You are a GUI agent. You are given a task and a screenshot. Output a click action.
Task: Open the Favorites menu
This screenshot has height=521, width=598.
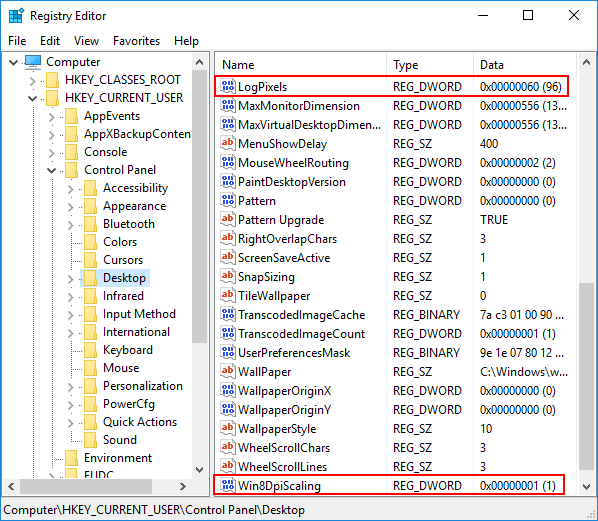[137, 41]
